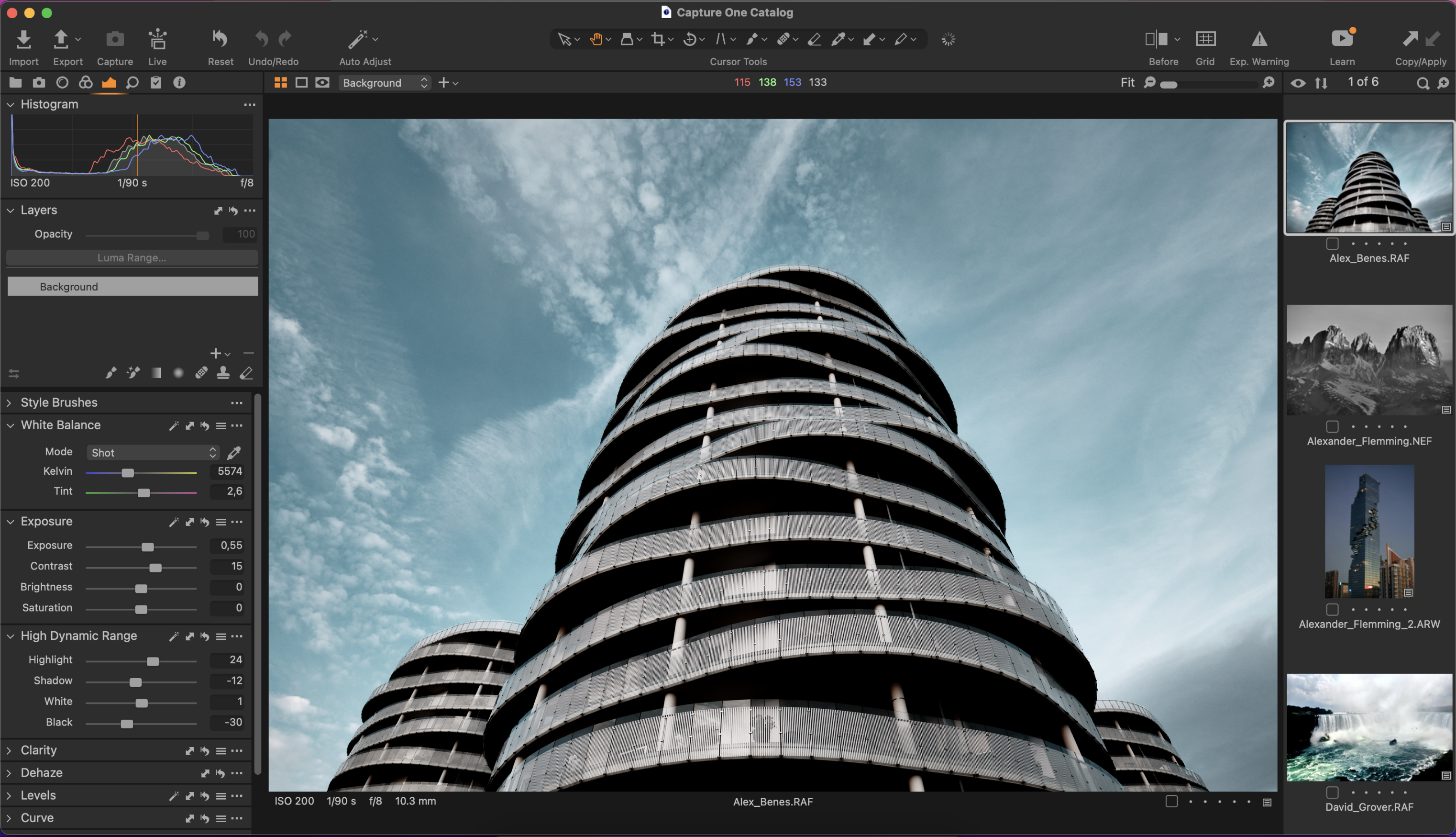Click the Reset adjustments icon
The height and width of the screenshot is (837, 1456).
click(220, 39)
